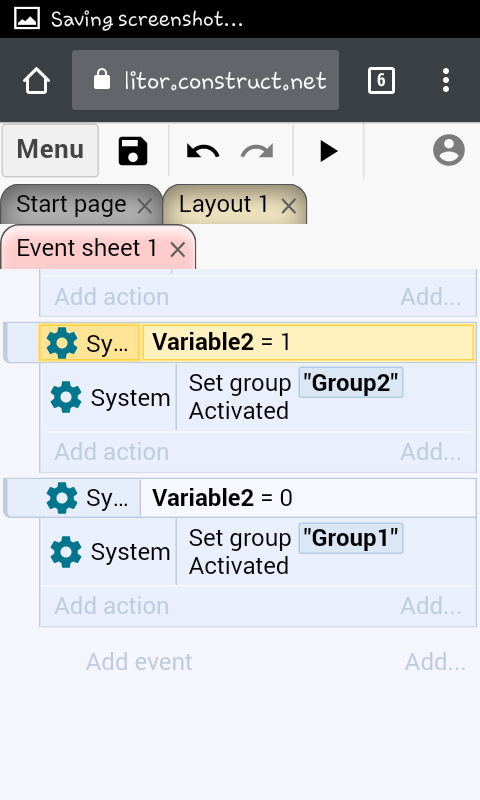
Task: Click Add action under Group1 event
Action: 112,606
